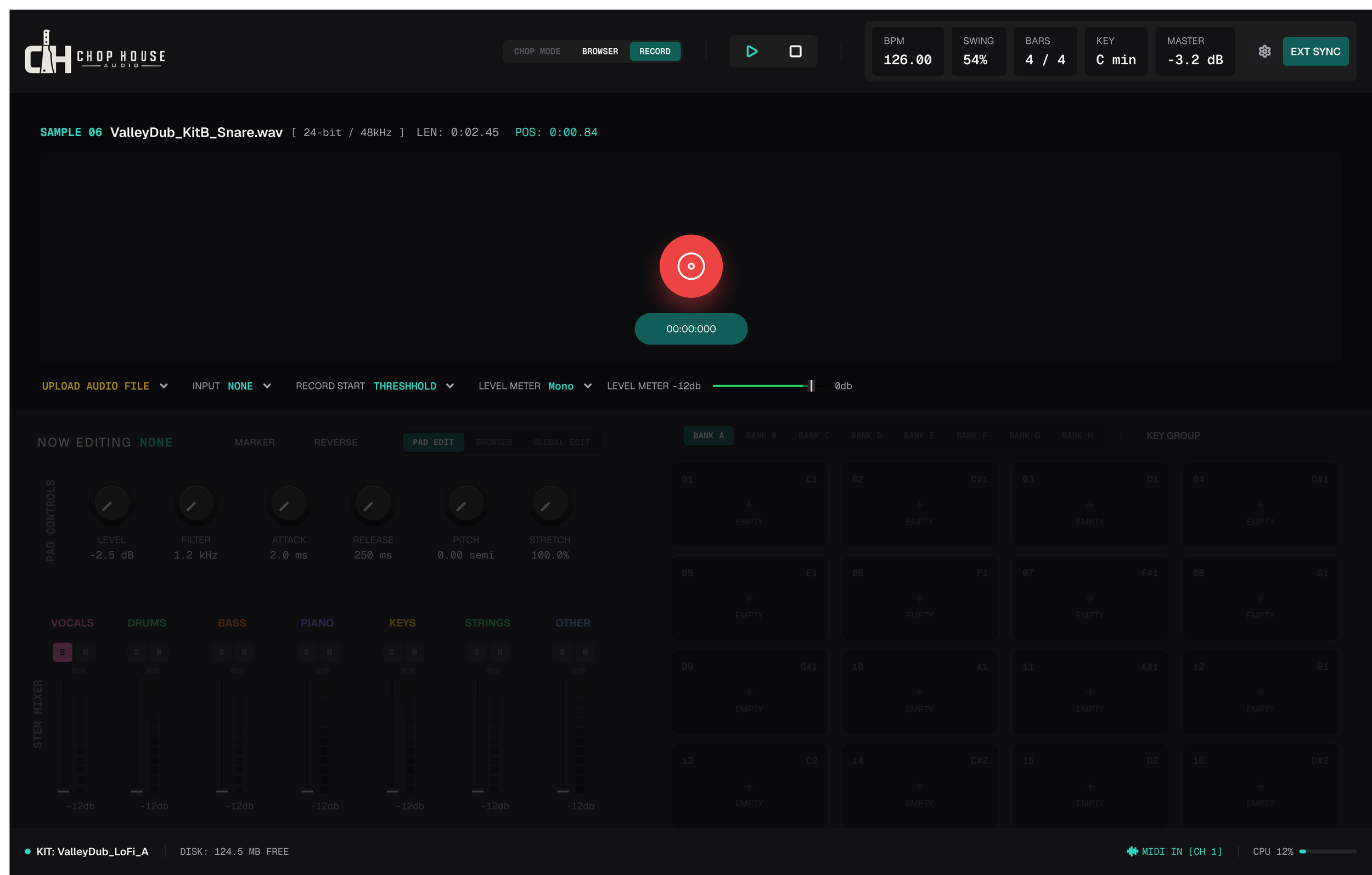Toggle solo on the VOCALS stem

(63, 652)
